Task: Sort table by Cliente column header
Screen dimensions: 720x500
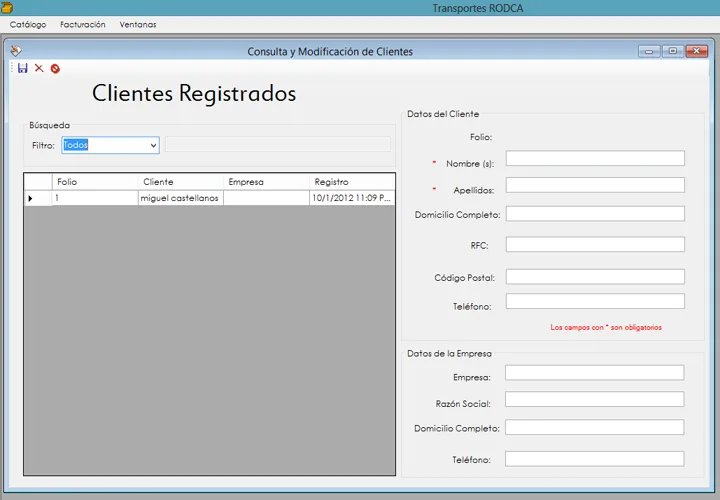Action: click(180, 182)
